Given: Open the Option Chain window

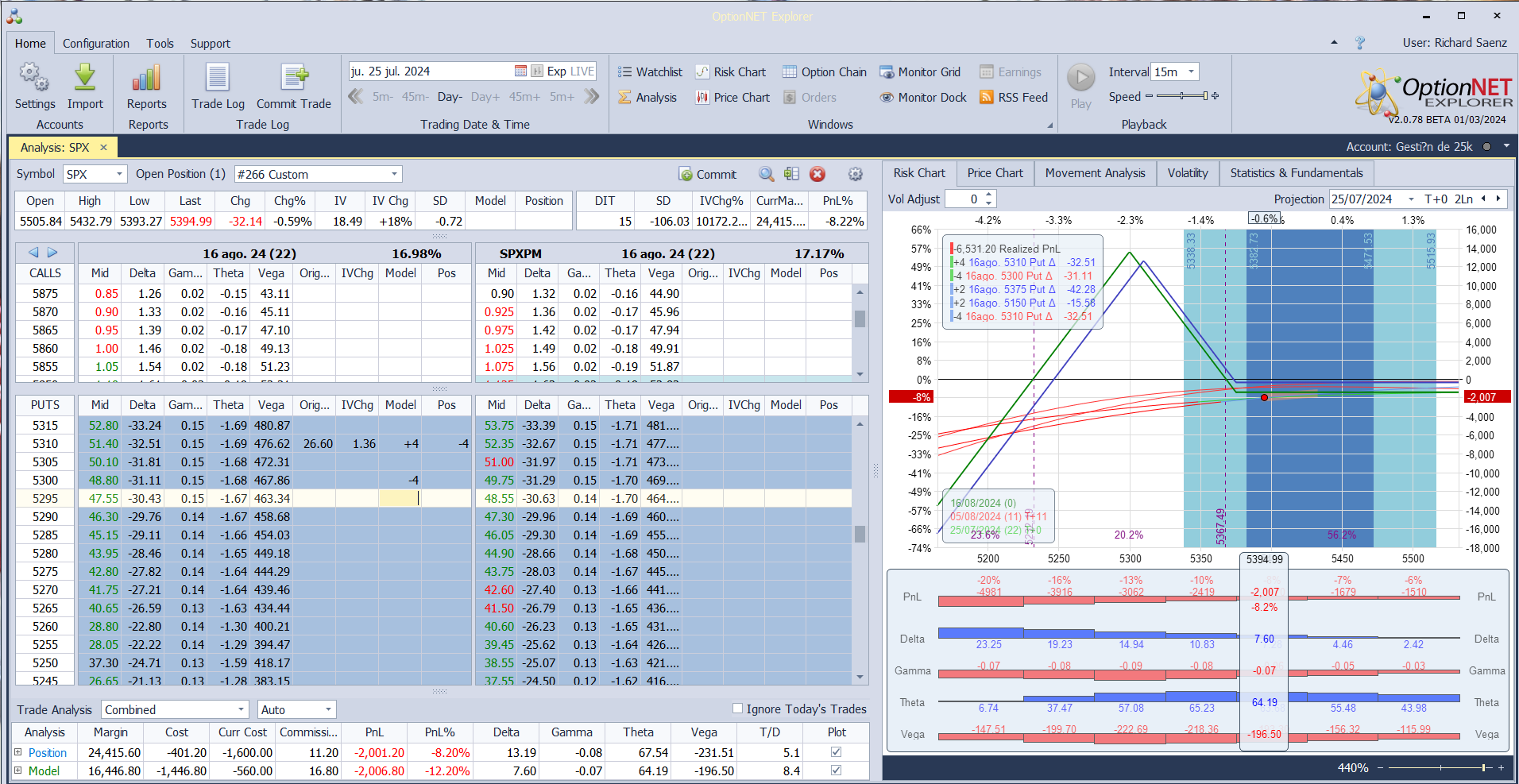Looking at the screenshot, I should (825, 71).
